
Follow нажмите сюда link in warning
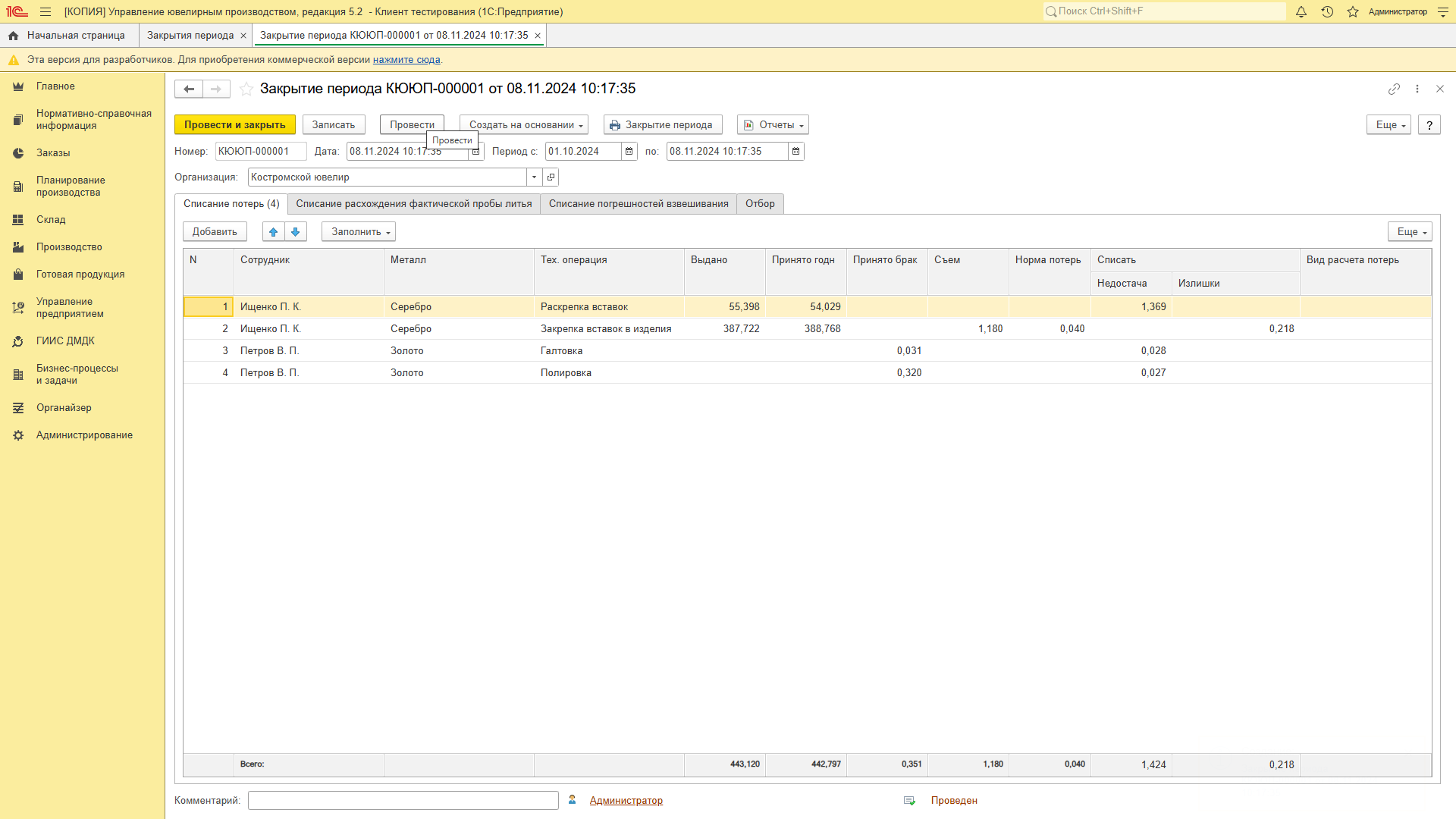406,60
